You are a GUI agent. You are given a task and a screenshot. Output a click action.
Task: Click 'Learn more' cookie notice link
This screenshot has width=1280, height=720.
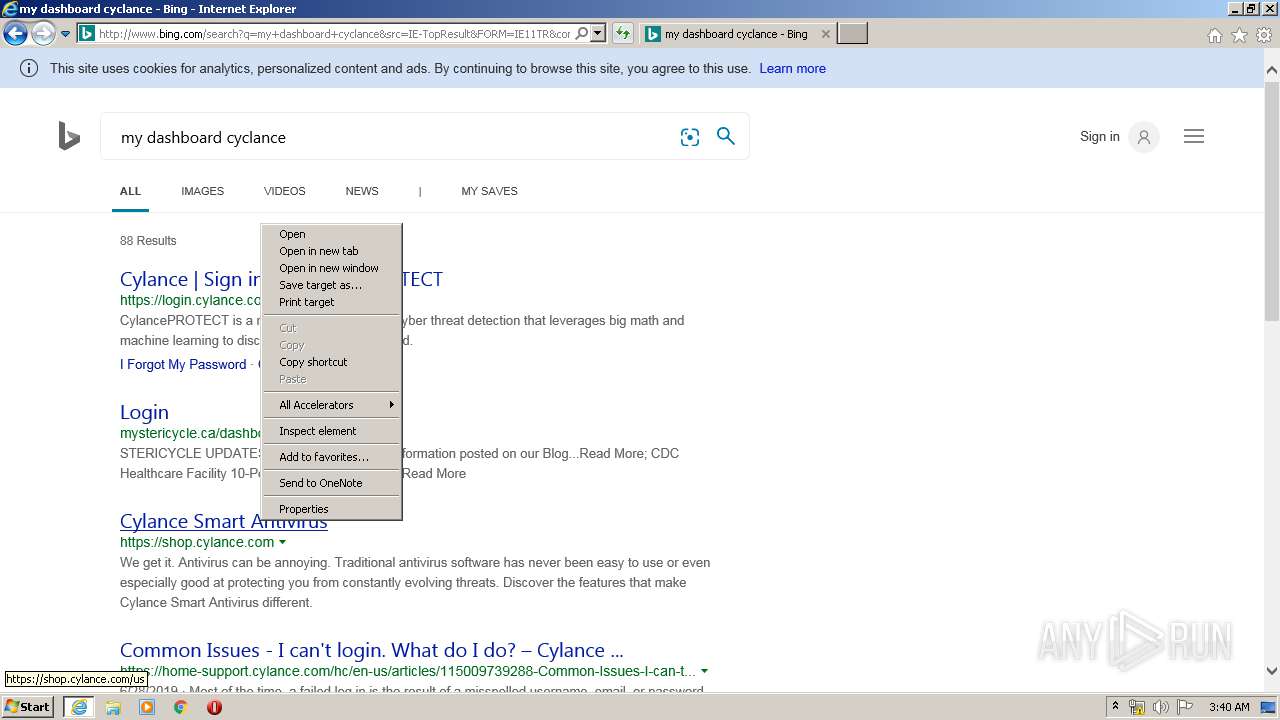point(792,69)
